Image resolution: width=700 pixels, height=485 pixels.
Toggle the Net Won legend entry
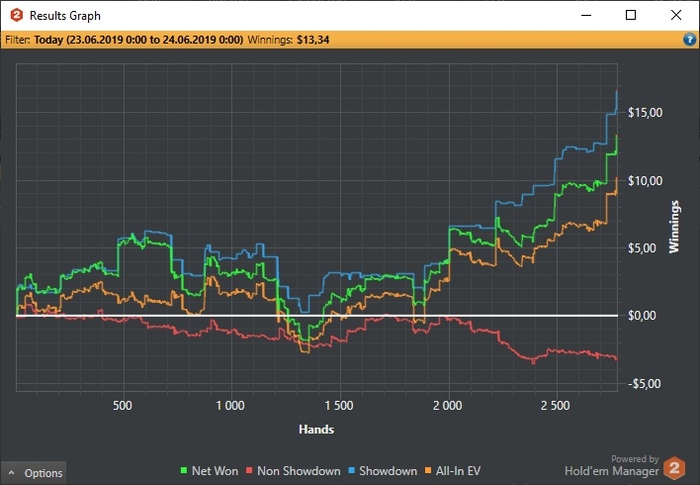tap(209, 471)
